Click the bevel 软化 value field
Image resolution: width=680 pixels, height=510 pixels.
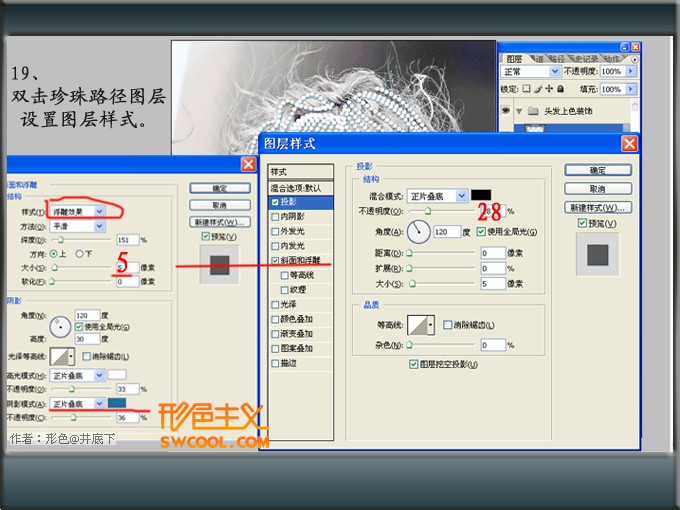pyautogui.click(x=128, y=282)
